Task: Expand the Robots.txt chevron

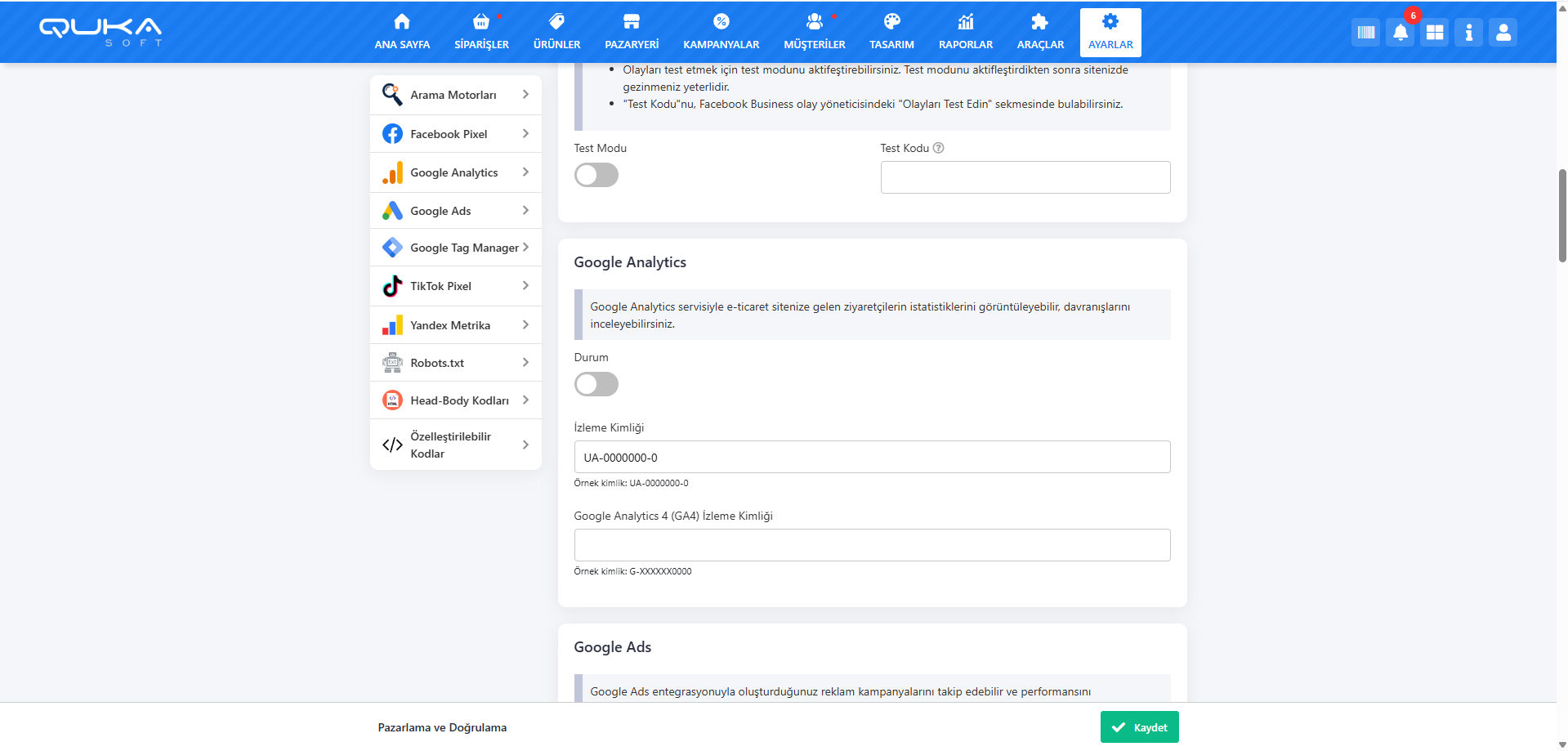Action: point(525,363)
